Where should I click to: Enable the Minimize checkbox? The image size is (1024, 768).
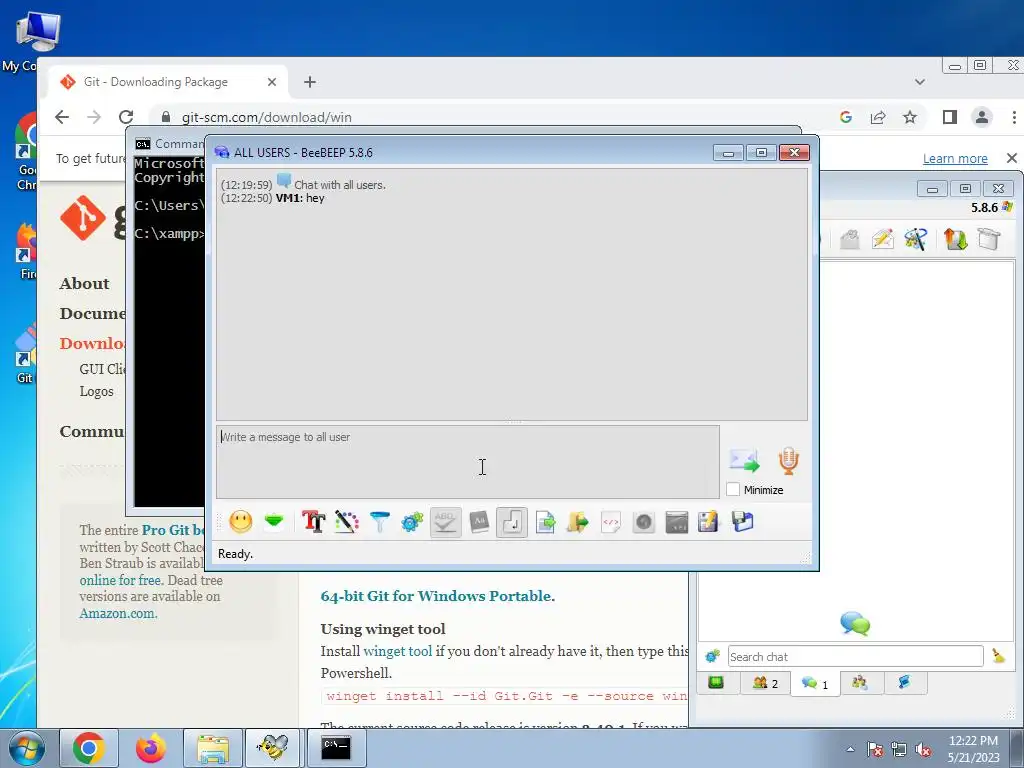tap(733, 489)
